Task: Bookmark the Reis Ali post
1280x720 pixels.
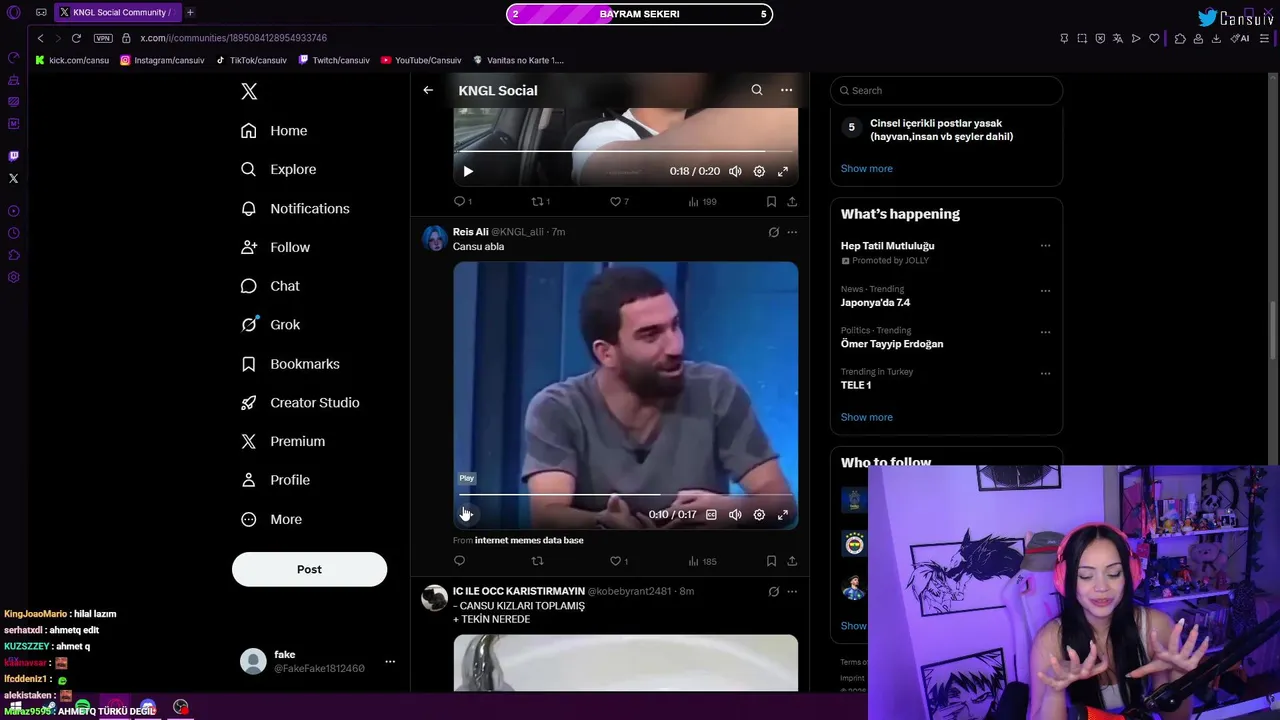Action: (771, 561)
